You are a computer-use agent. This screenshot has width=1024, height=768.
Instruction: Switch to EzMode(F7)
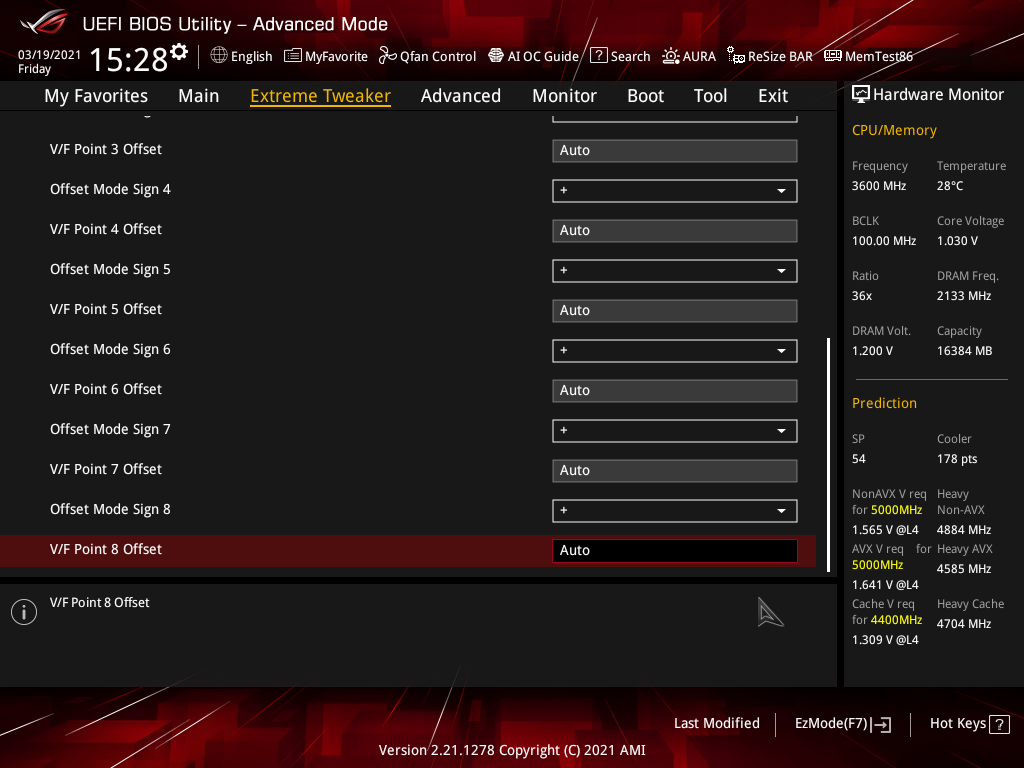(x=842, y=724)
